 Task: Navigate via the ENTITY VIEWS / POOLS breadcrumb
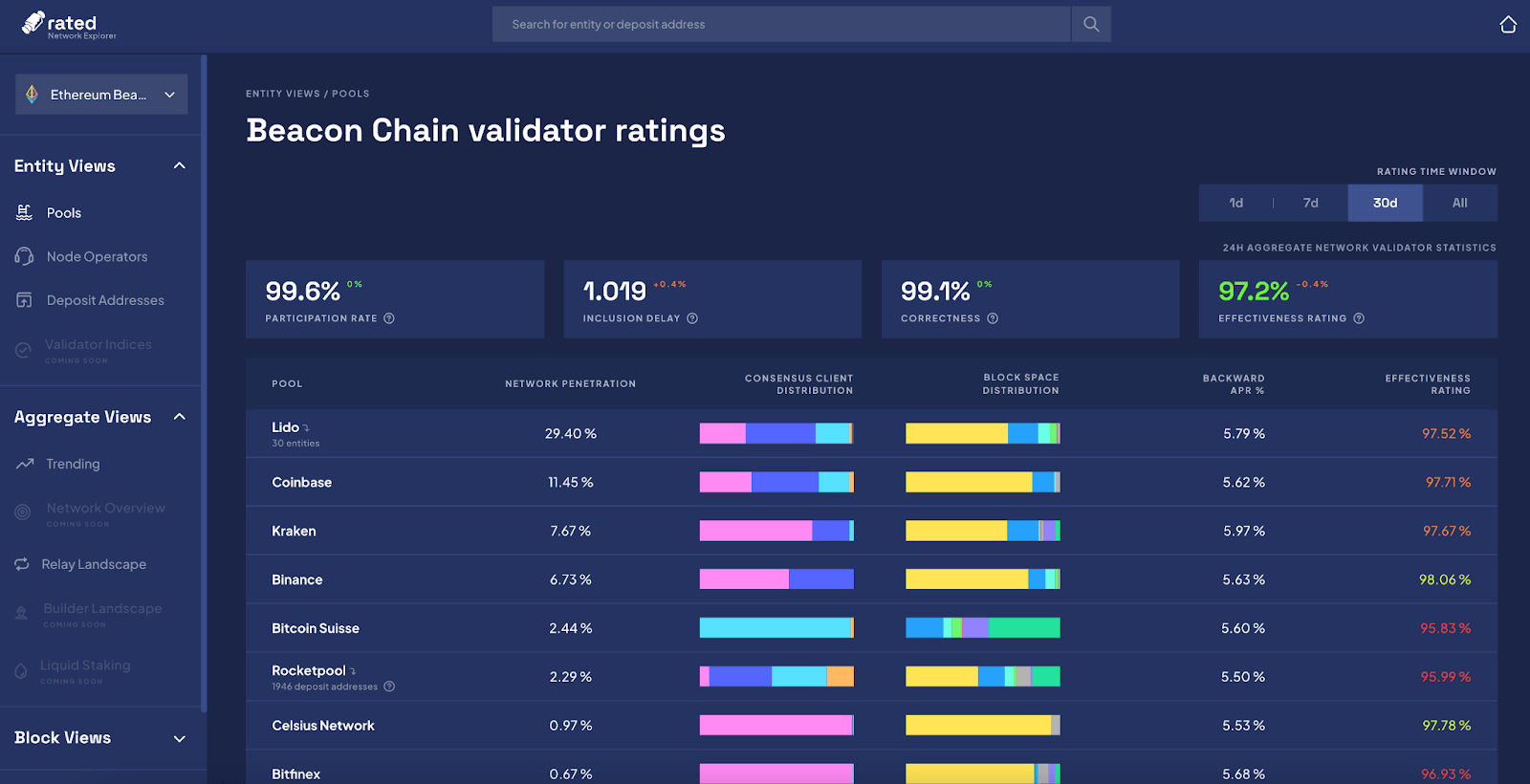[x=306, y=93]
